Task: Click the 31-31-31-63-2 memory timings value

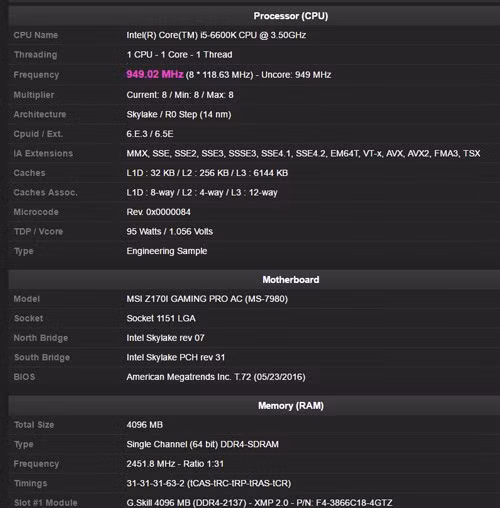Action: (x=209, y=483)
